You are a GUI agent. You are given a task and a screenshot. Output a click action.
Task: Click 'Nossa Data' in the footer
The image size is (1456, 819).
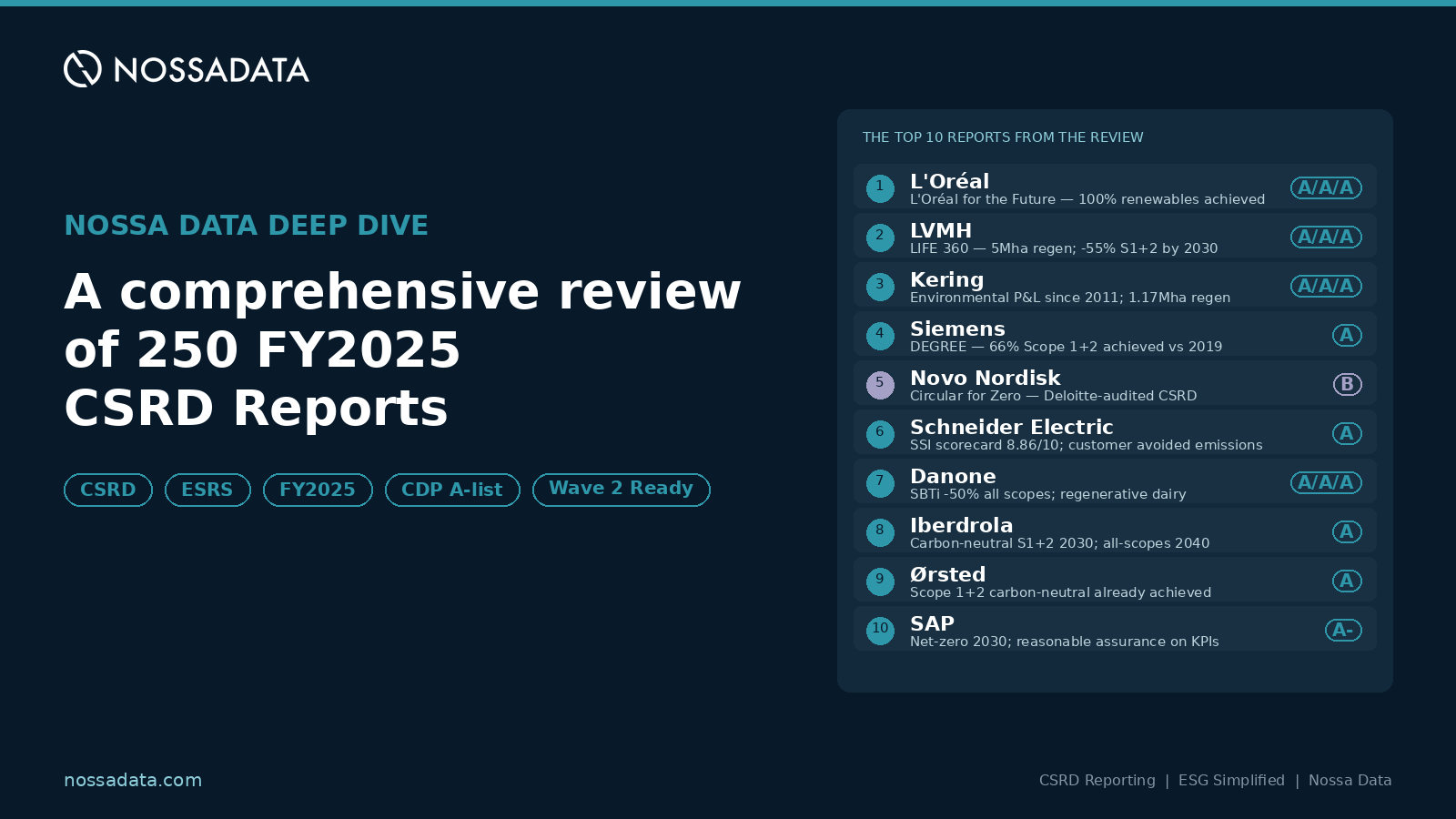pos(1350,781)
